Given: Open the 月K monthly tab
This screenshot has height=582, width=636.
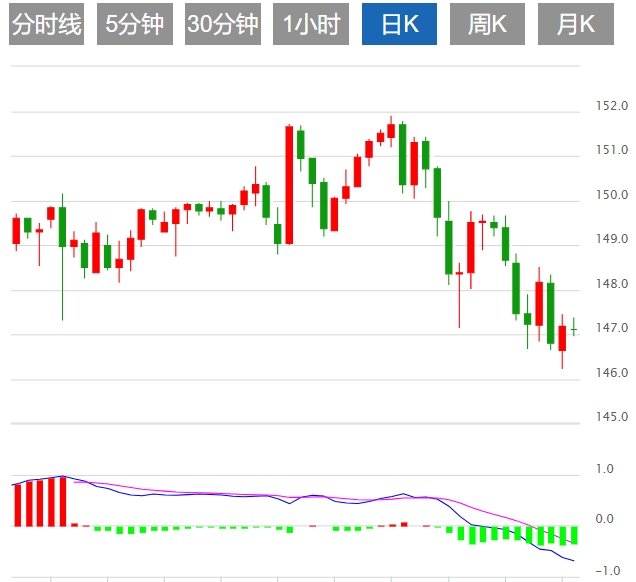Looking at the screenshot, I should click(575, 24).
